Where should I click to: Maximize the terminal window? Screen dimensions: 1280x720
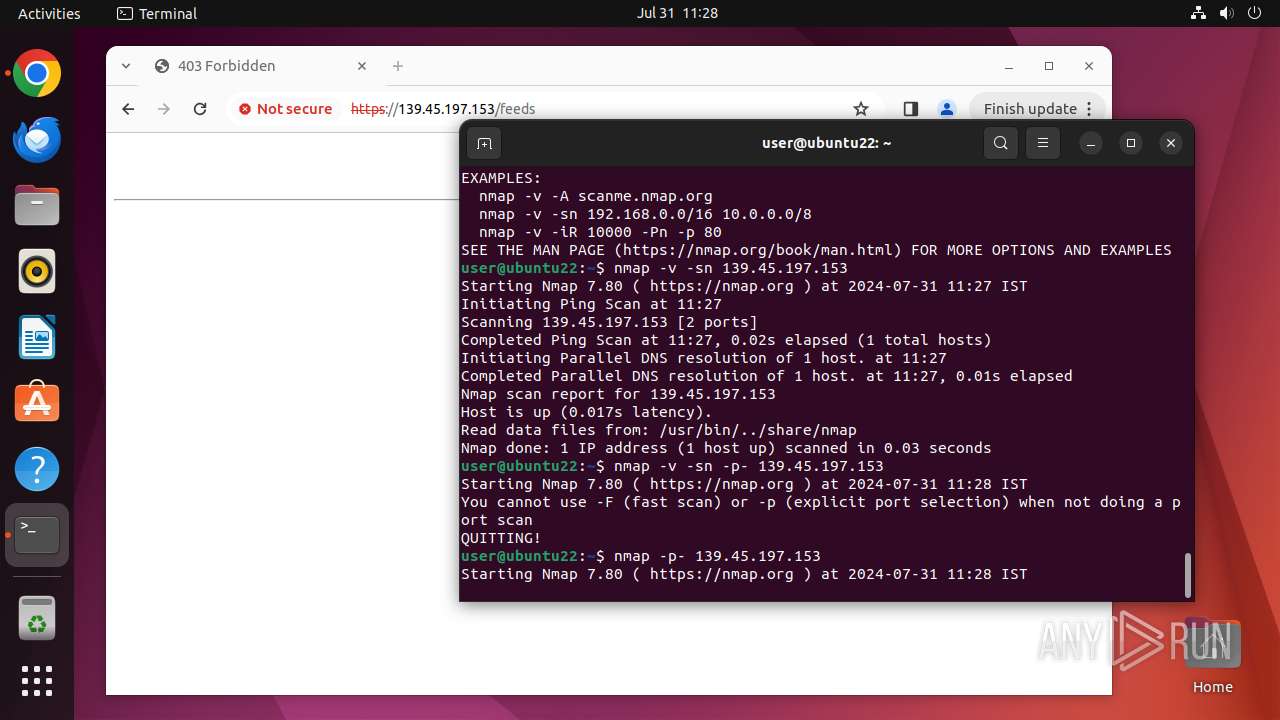pyautogui.click(x=1131, y=143)
